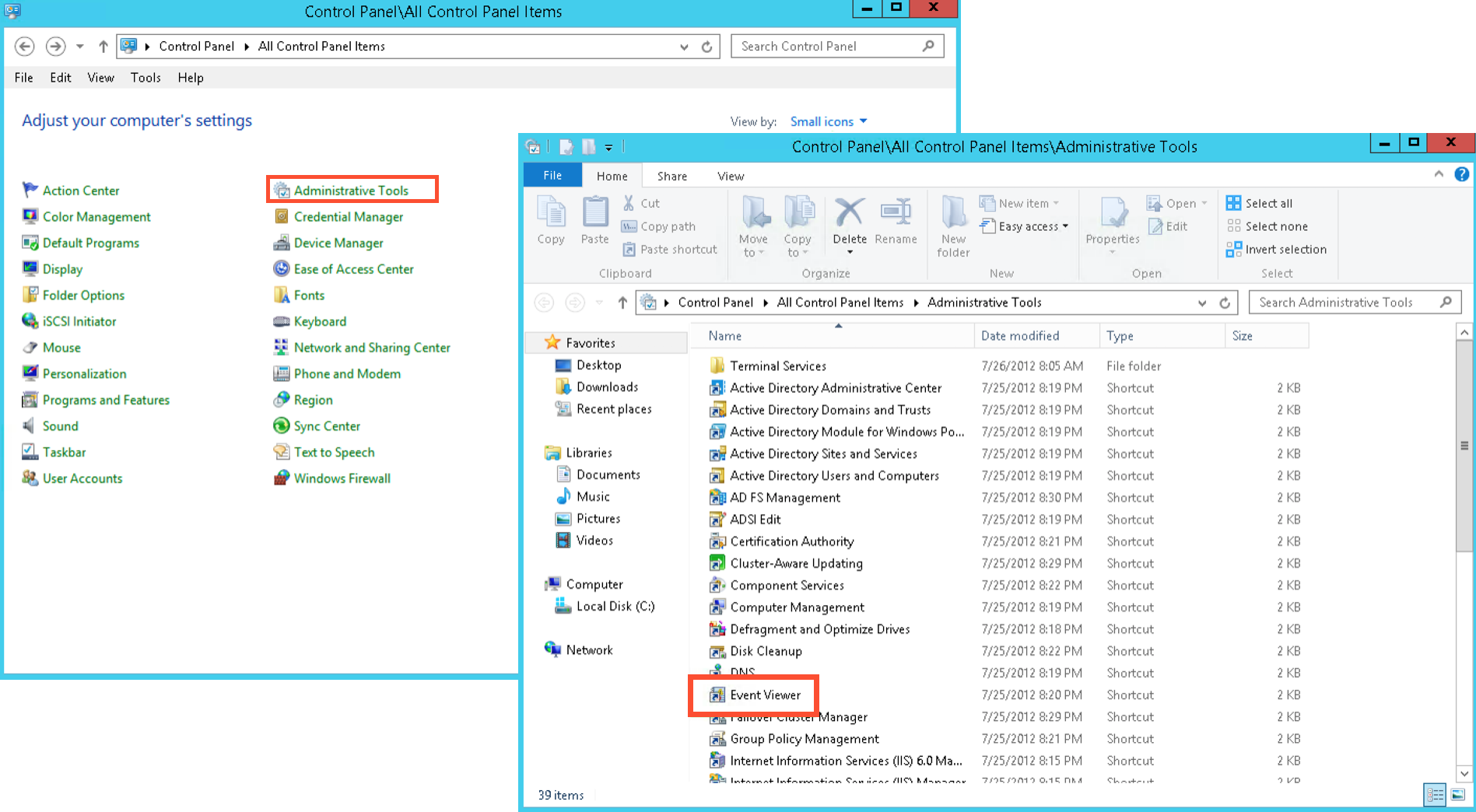Screen dimensions: 1476x812
Task: Open the Small icons View by dropdown
Action: point(829,121)
